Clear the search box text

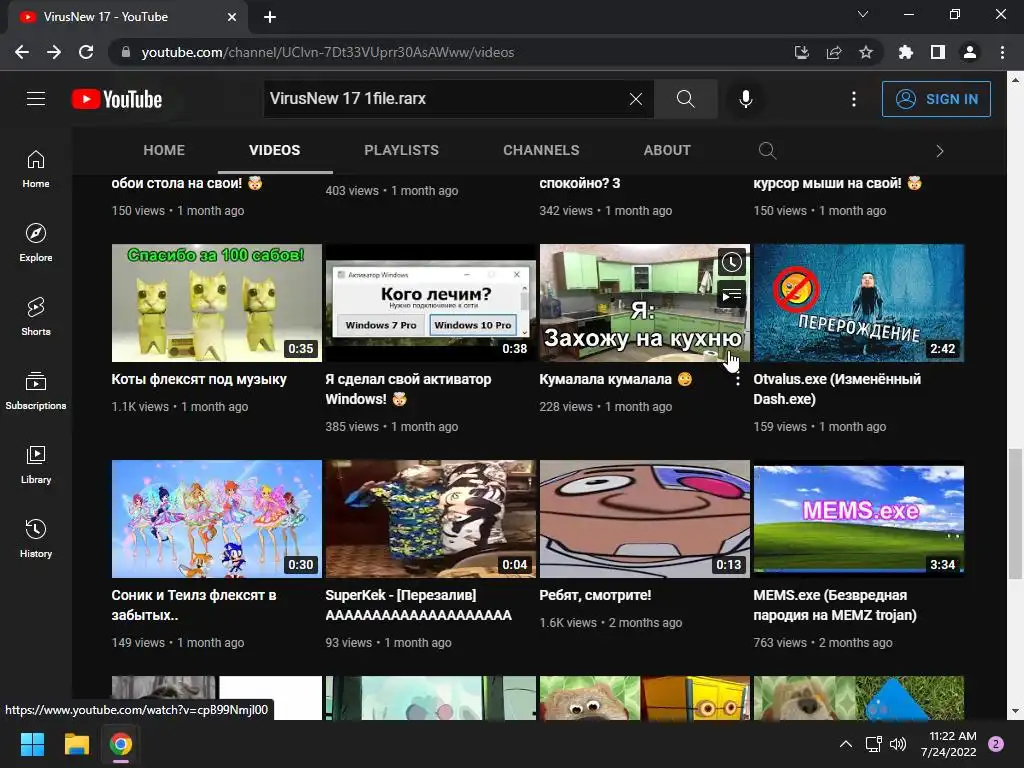[635, 99]
